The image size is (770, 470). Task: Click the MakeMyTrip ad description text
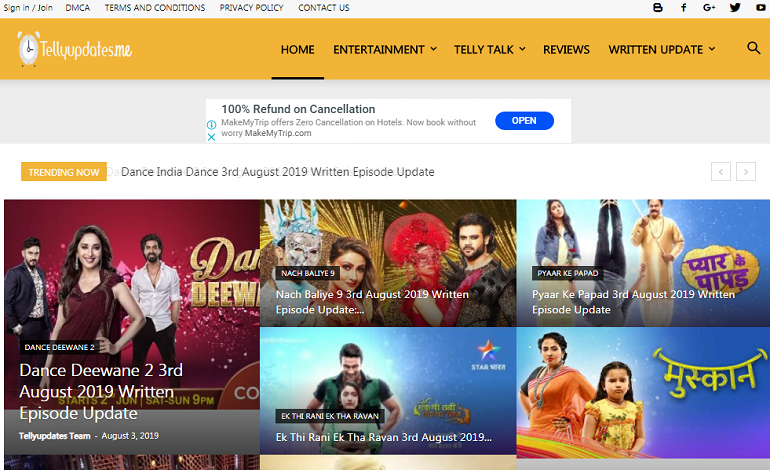point(348,128)
